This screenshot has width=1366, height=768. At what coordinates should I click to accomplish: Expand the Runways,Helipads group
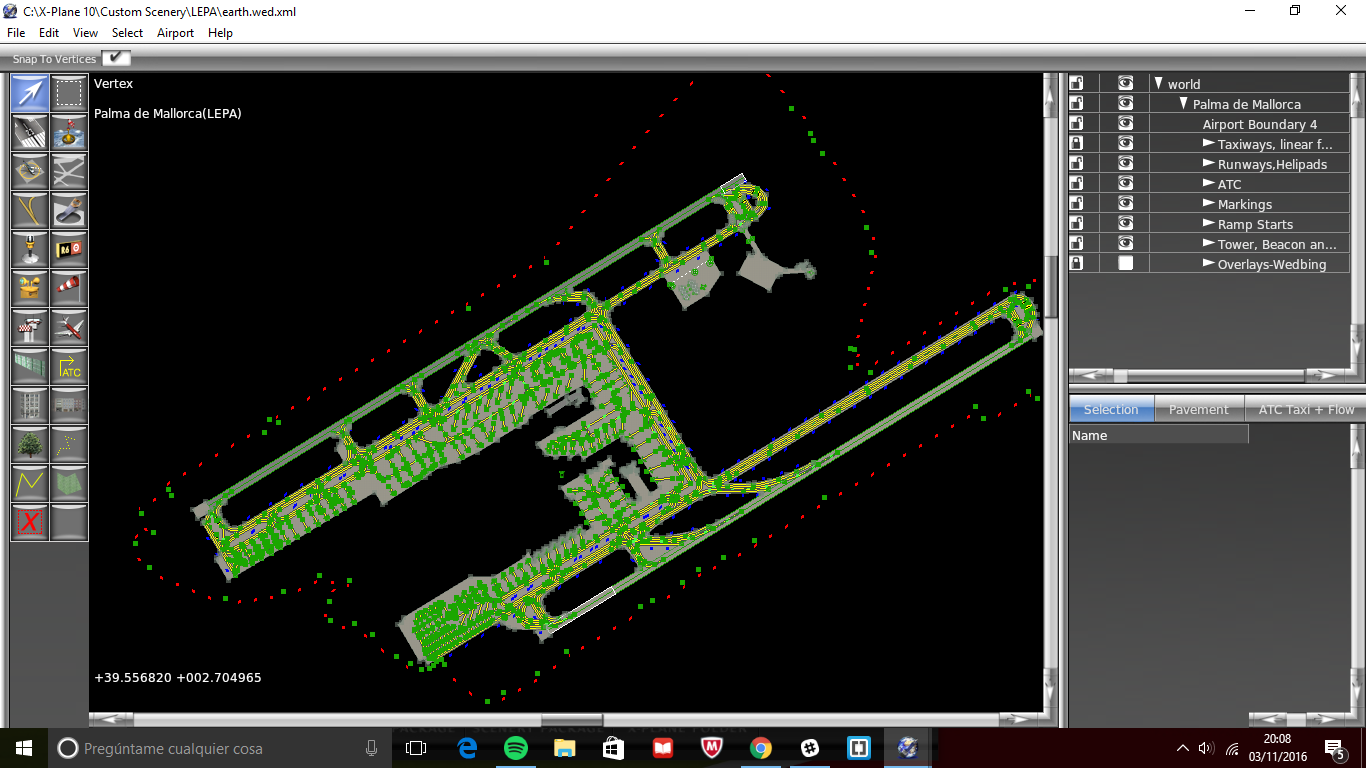point(1208,164)
